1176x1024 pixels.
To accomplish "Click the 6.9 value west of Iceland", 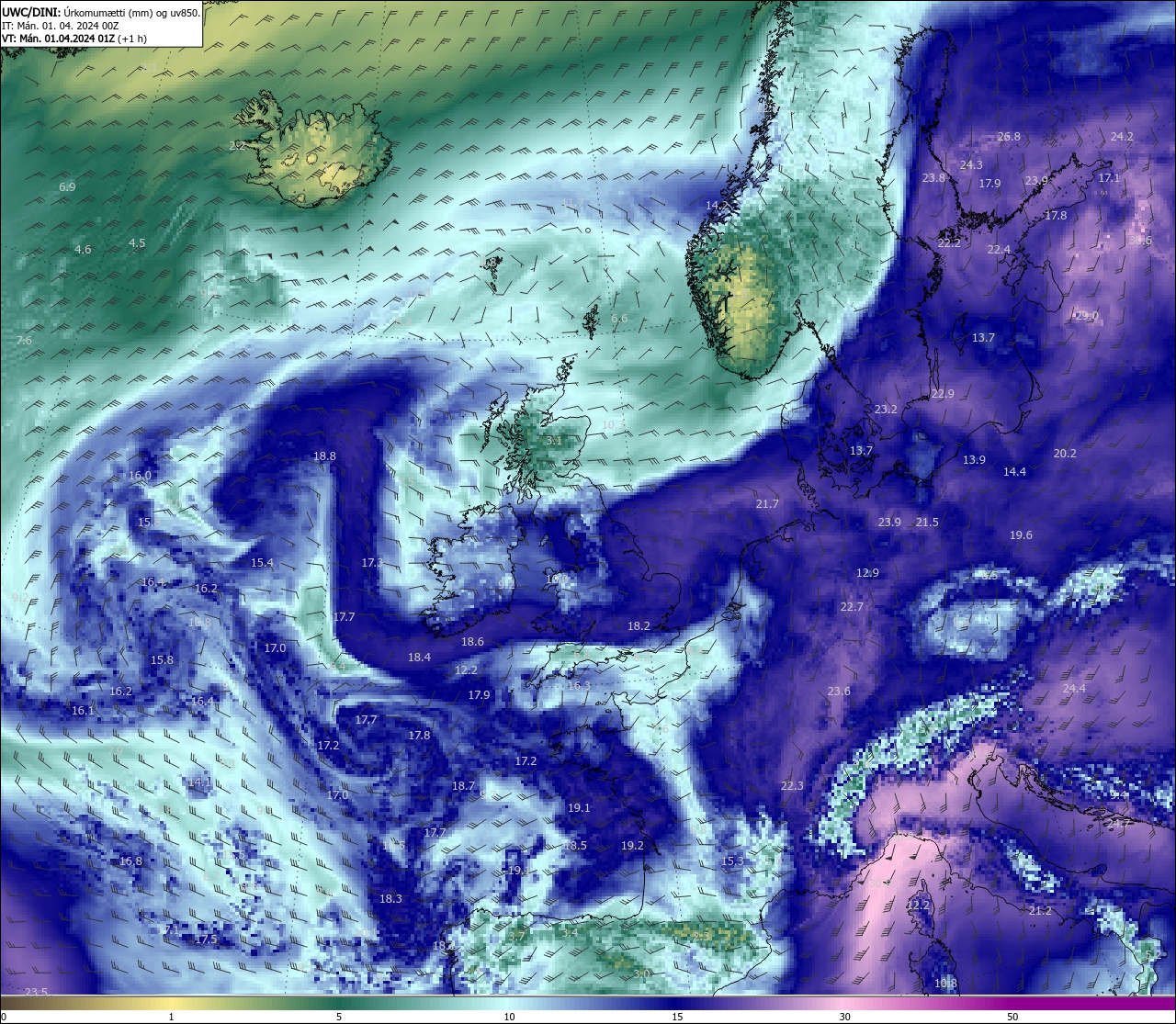I will pos(67,187).
